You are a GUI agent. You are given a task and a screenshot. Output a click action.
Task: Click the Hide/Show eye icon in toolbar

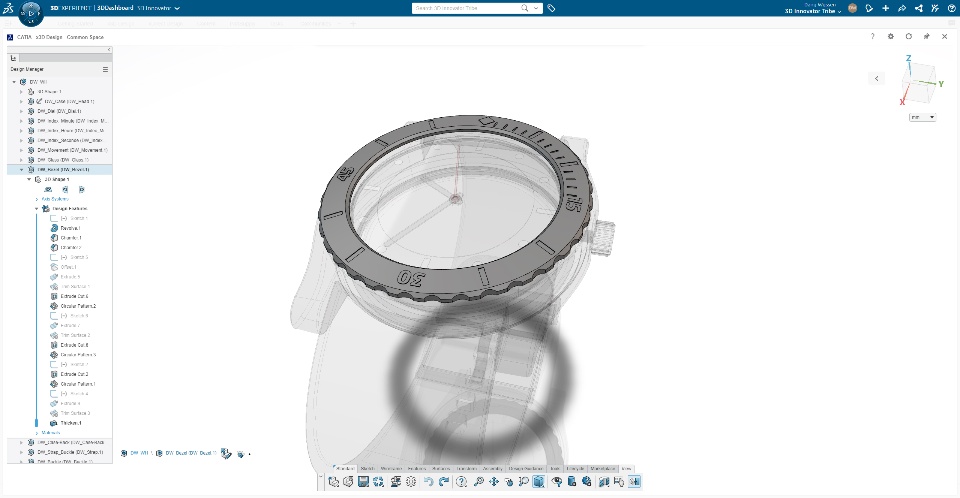[557, 482]
